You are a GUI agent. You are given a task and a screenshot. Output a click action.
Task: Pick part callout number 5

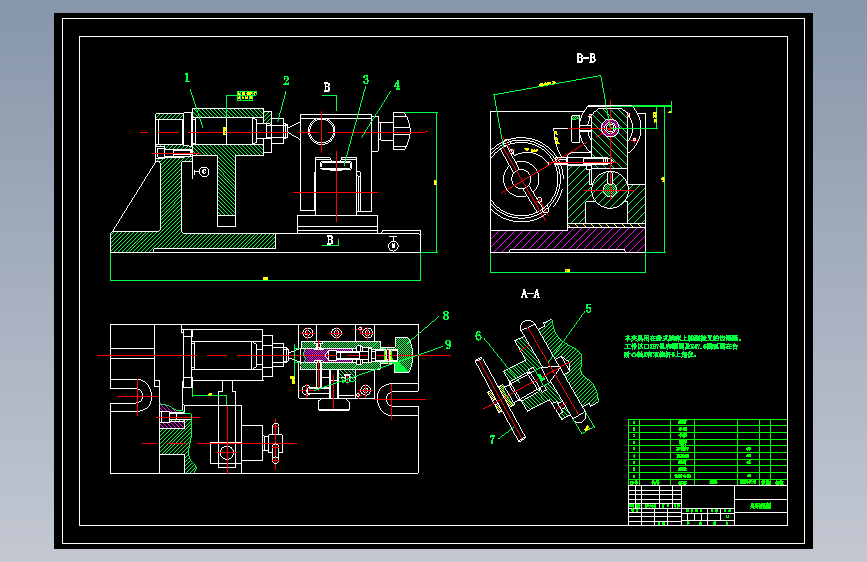[x=588, y=309]
